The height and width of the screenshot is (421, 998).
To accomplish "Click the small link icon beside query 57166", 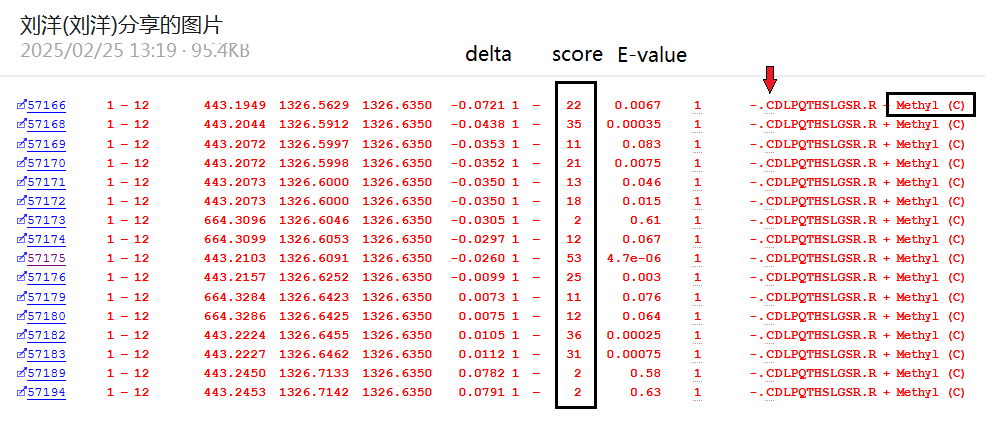I will [x=21, y=106].
